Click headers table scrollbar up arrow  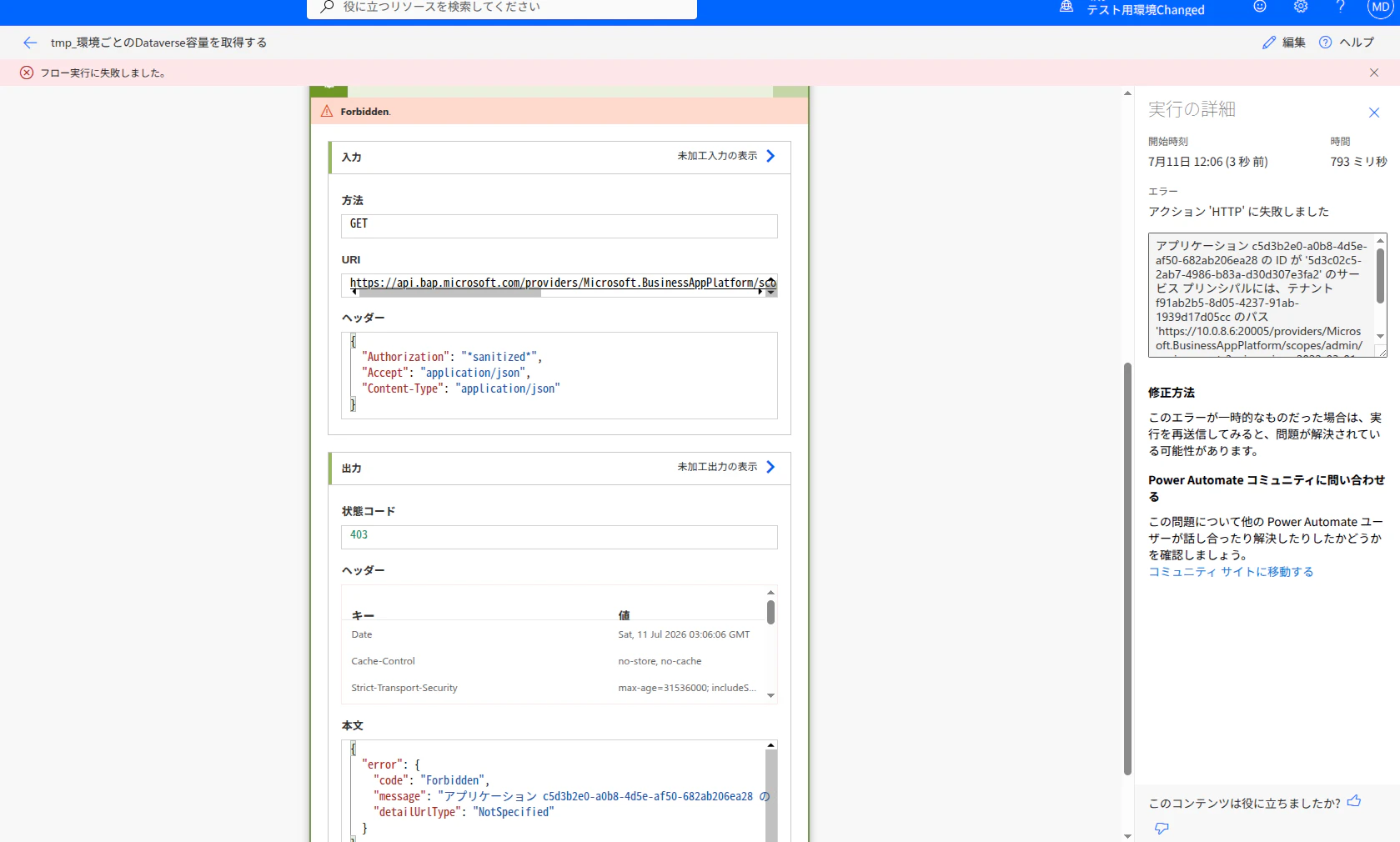point(770,592)
